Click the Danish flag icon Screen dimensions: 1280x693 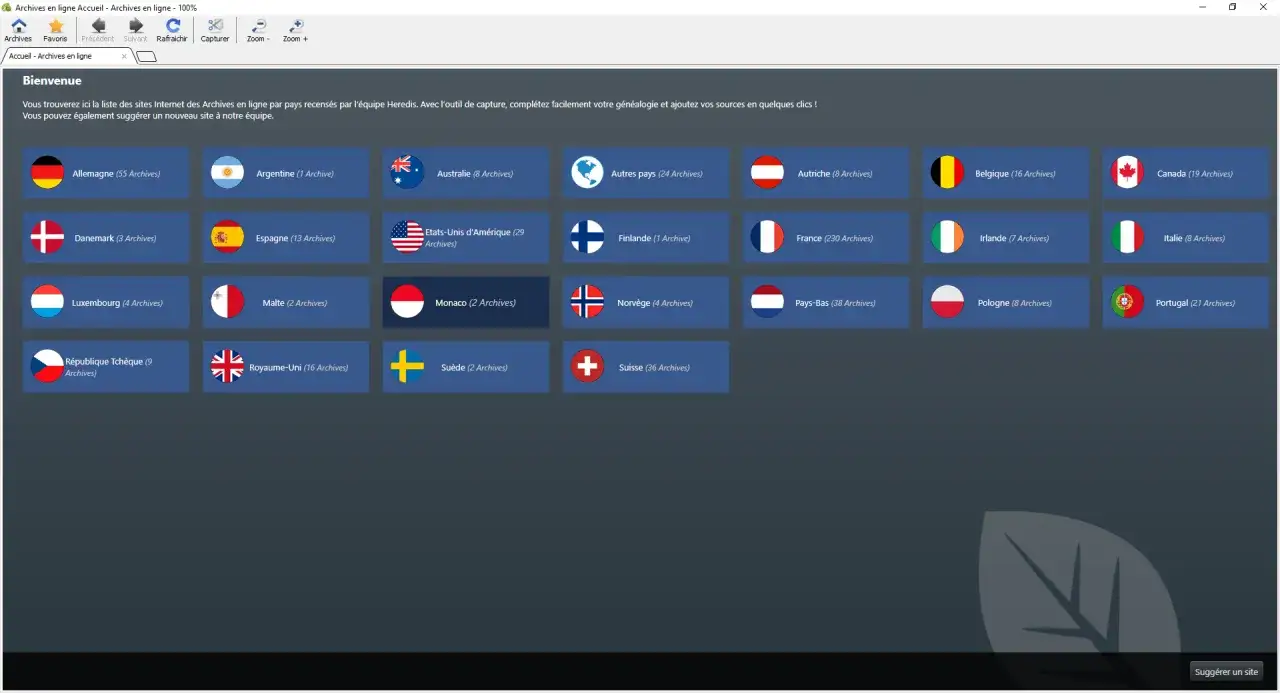[x=47, y=238]
